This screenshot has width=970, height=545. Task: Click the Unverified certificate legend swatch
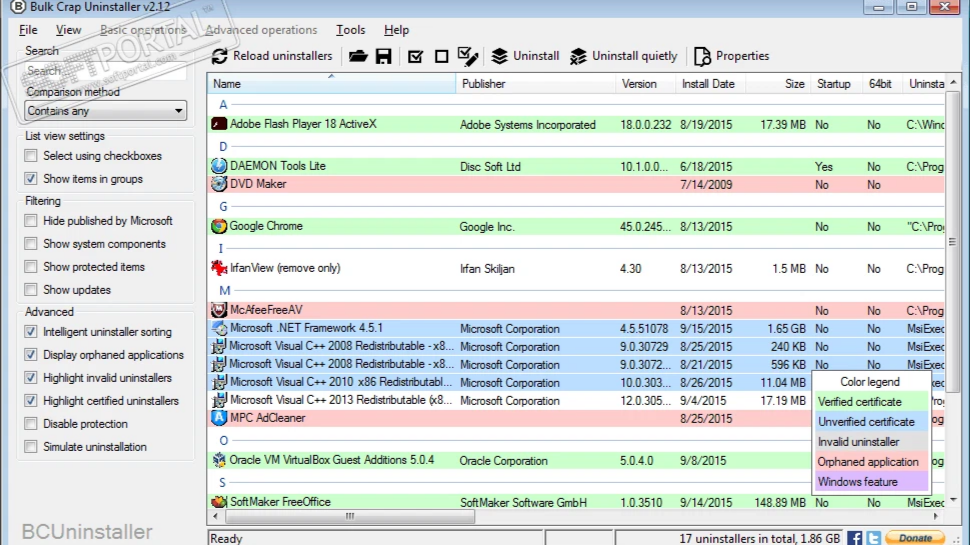[x=872, y=422]
